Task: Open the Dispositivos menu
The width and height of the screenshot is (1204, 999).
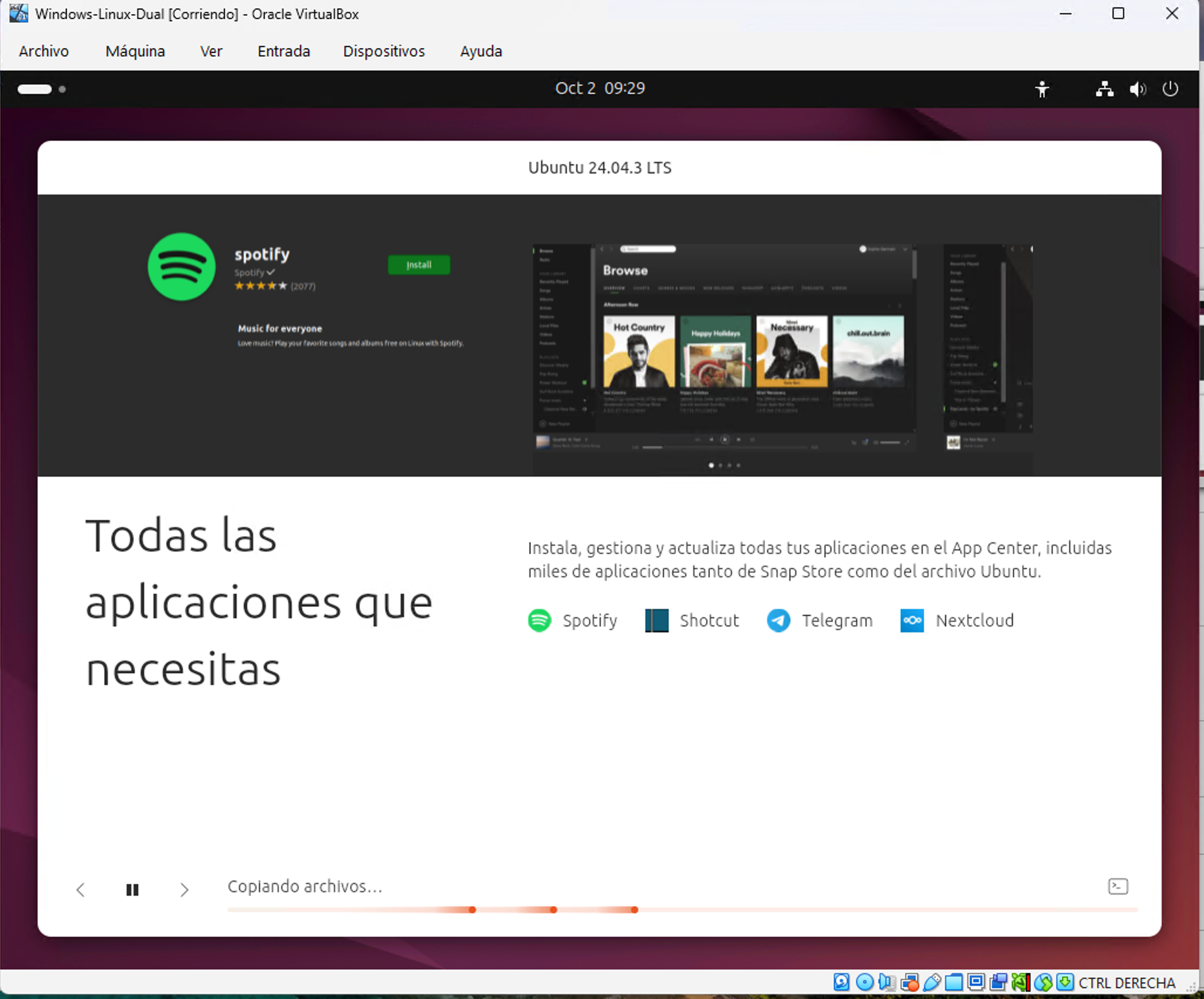Action: [384, 52]
